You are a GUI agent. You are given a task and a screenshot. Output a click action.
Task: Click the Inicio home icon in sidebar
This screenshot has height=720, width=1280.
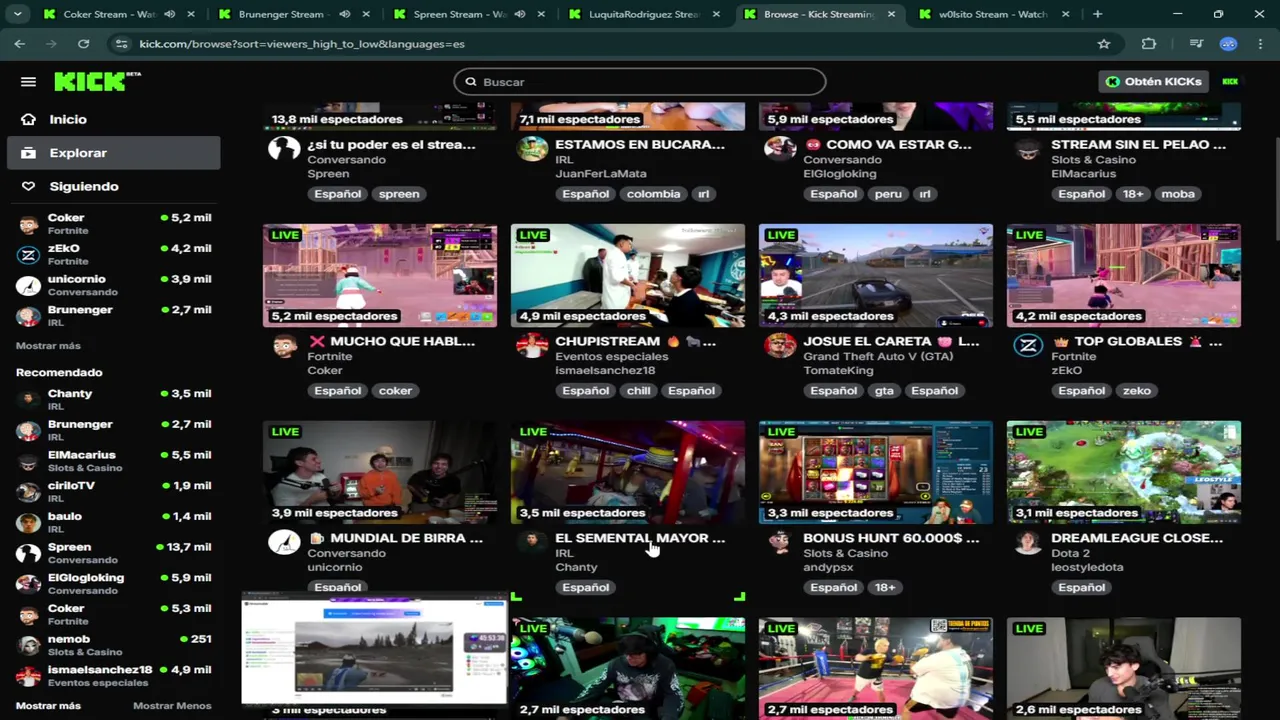pyautogui.click(x=28, y=119)
